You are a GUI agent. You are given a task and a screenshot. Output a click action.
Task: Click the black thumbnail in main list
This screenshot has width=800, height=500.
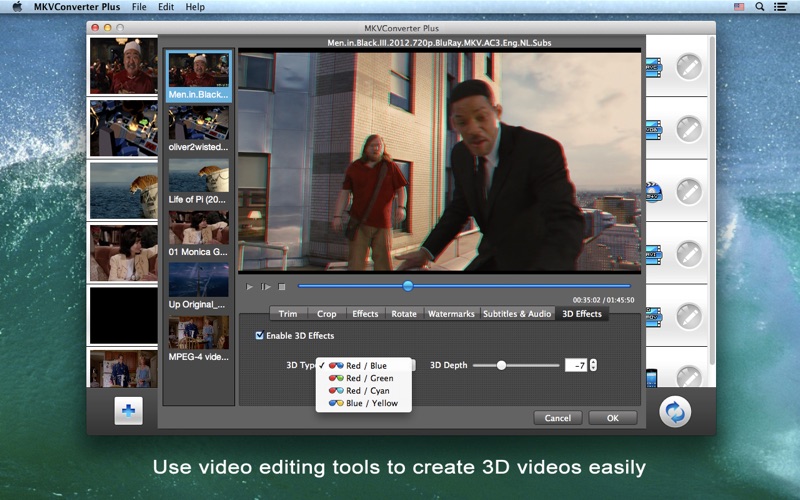click(123, 315)
